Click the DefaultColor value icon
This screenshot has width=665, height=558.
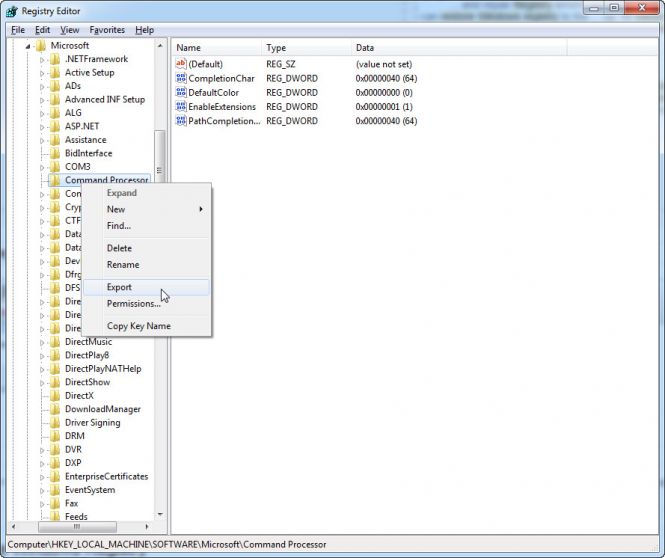tap(181, 92)
